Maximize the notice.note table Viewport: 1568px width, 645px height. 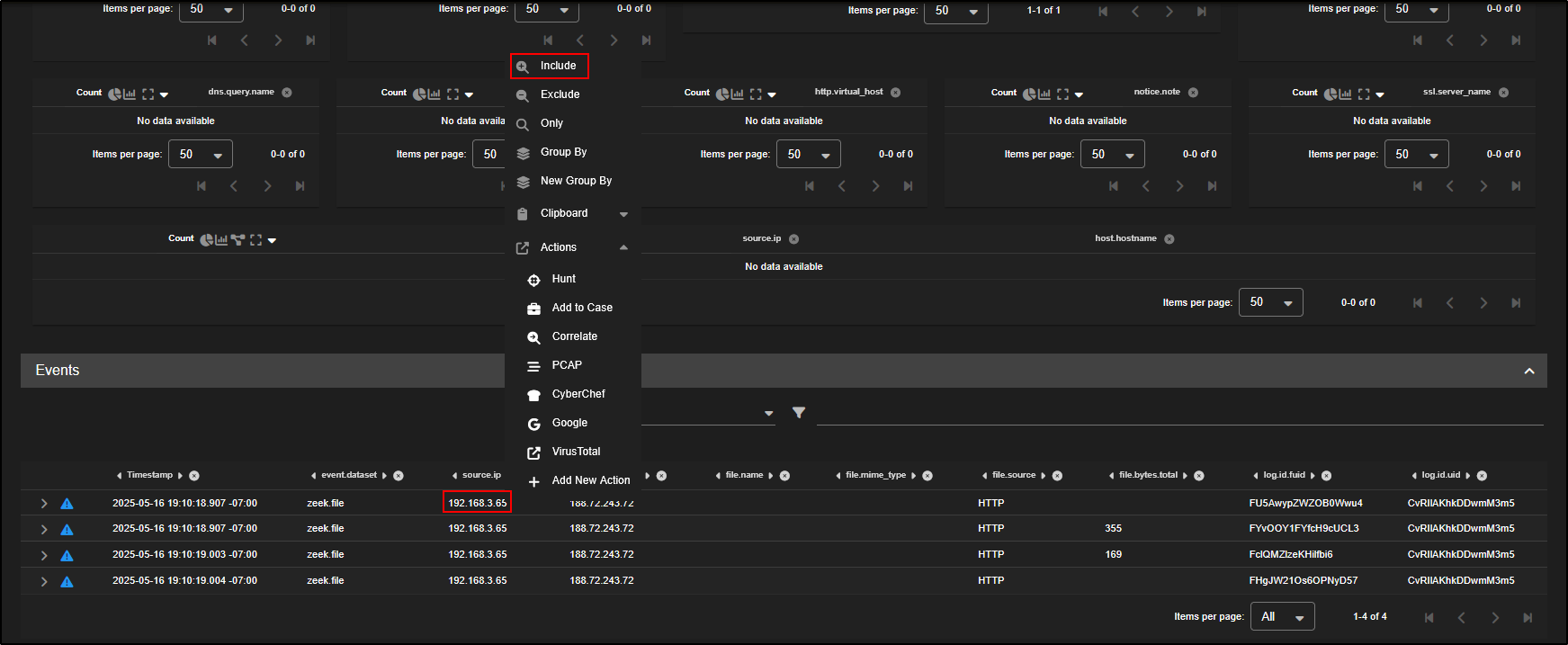coord(1062,94)
